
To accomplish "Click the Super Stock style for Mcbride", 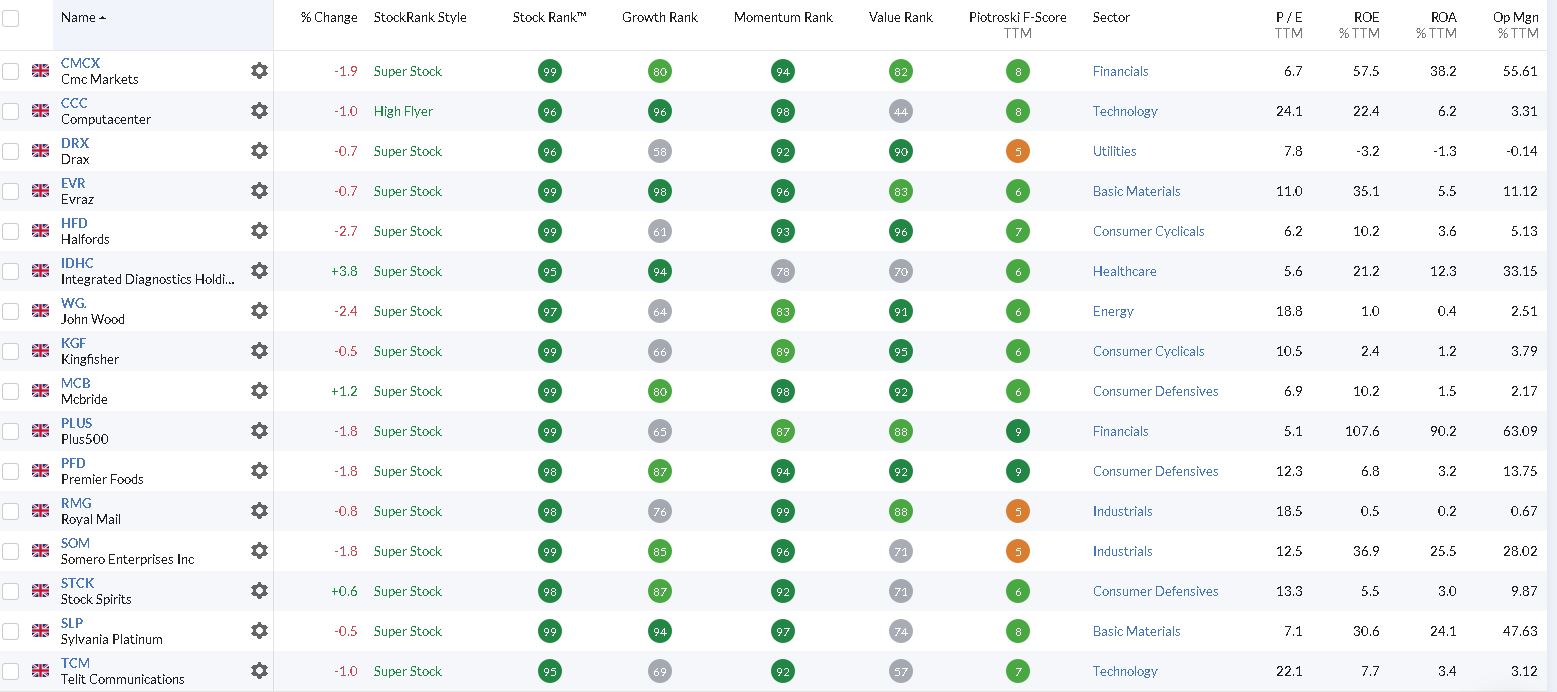I will pos(407,391).
